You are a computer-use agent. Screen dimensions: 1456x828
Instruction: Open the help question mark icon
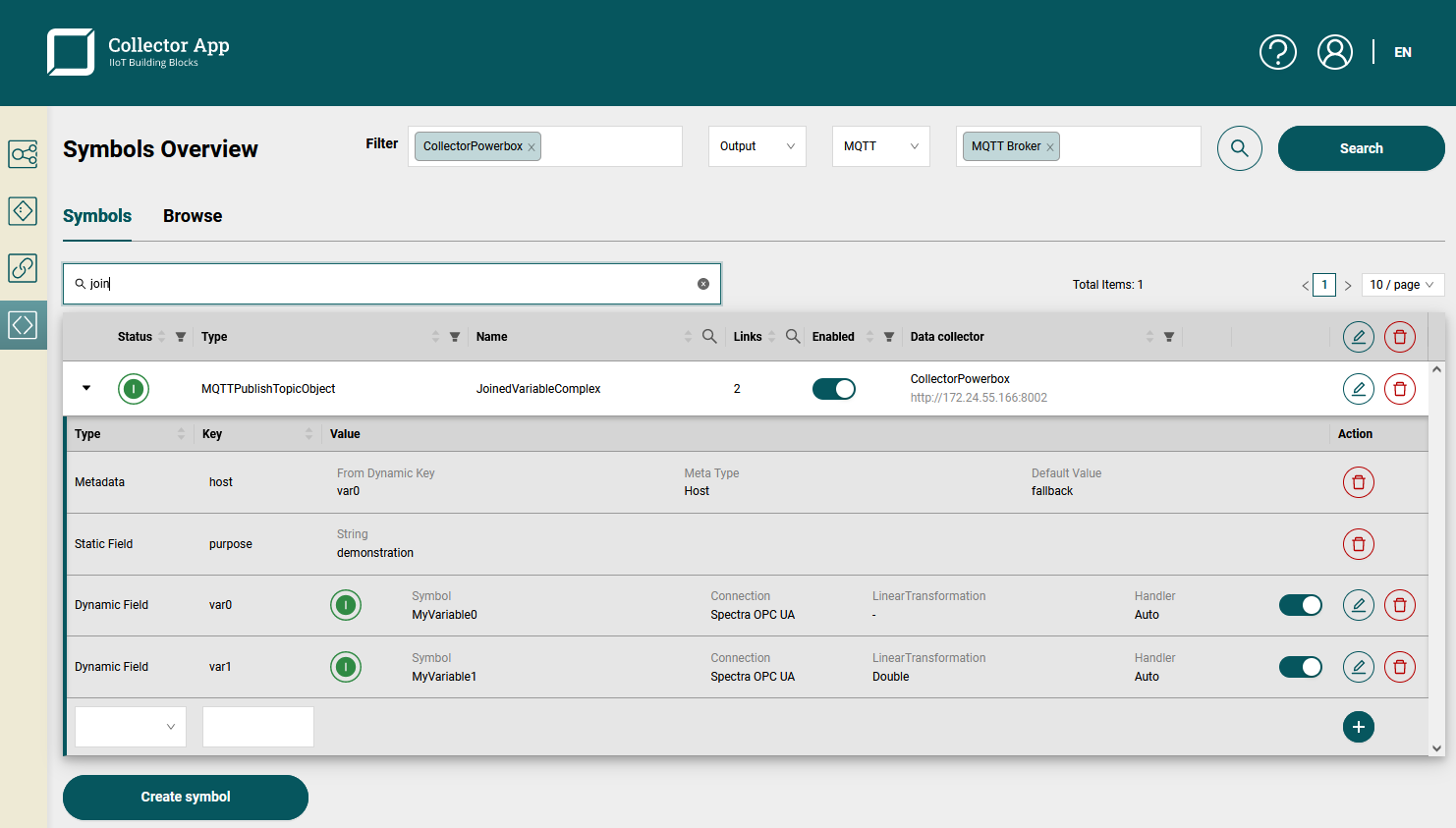pos(1277,52)
